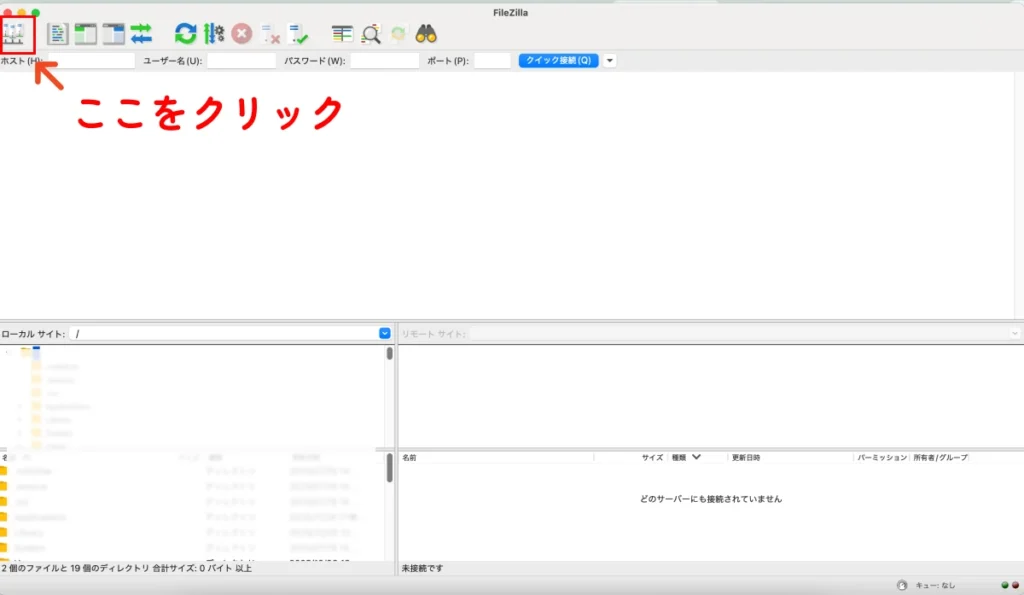Toggle processing of the transfer queue

[x=214, y=34]
